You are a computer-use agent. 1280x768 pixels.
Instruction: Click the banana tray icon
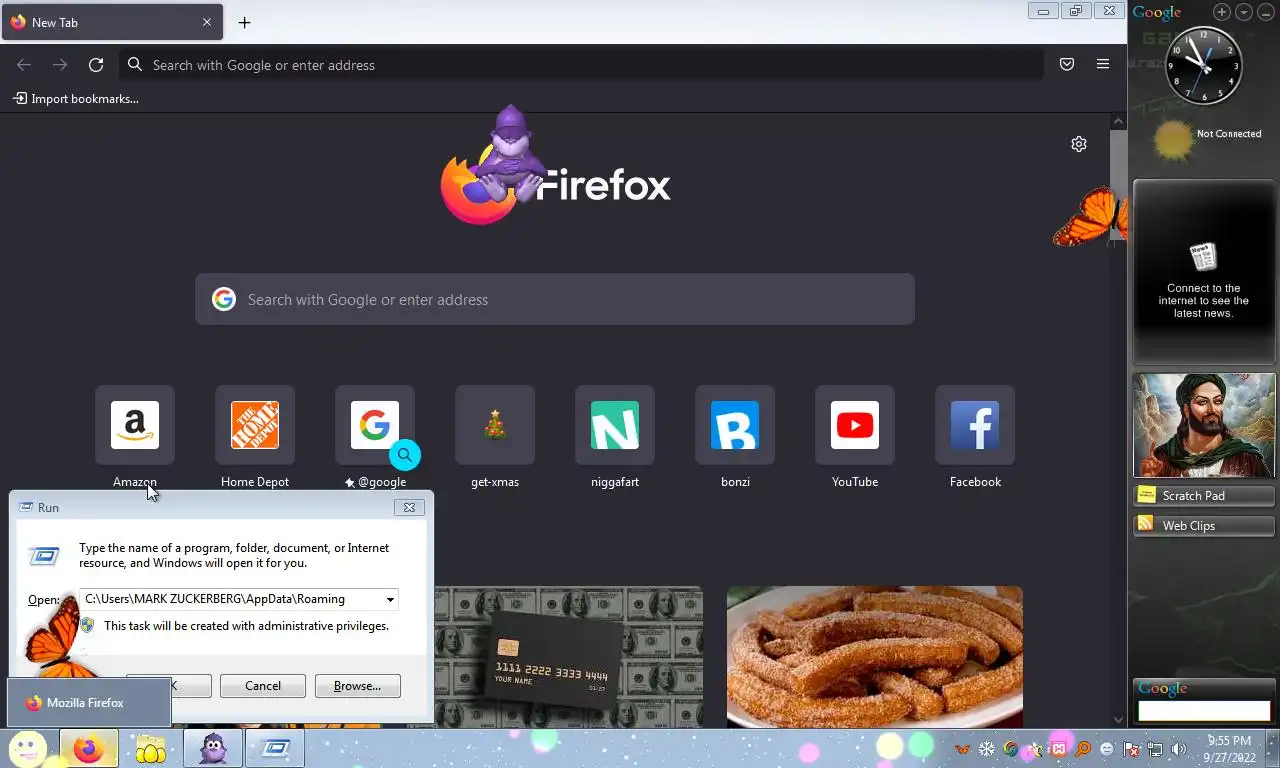[1035, 749]
